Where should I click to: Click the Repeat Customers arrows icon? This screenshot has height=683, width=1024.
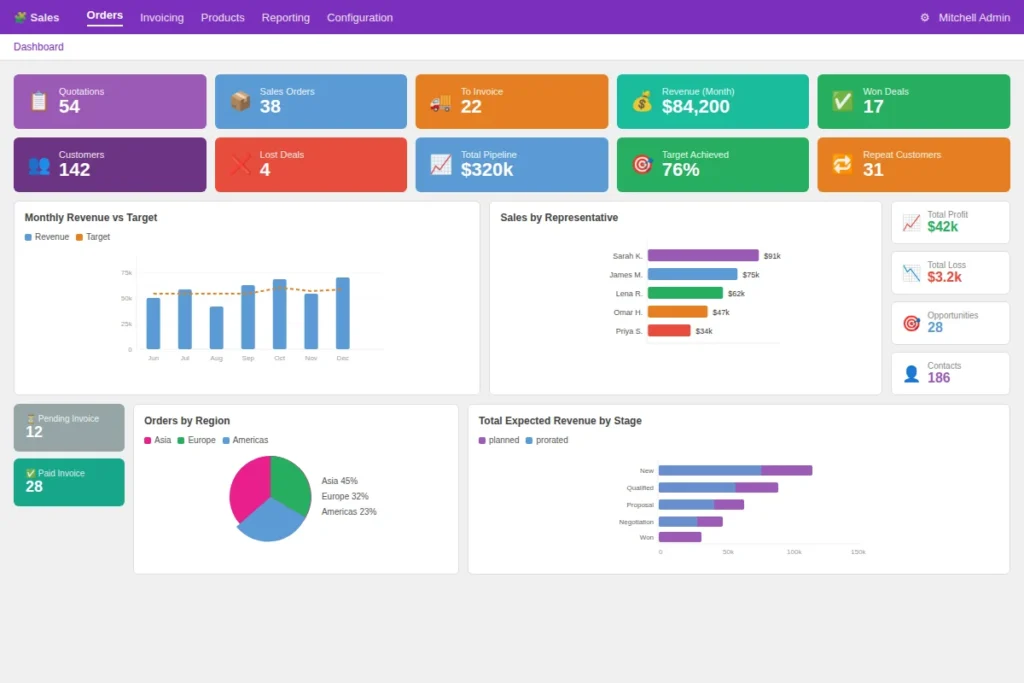(842, 165)
